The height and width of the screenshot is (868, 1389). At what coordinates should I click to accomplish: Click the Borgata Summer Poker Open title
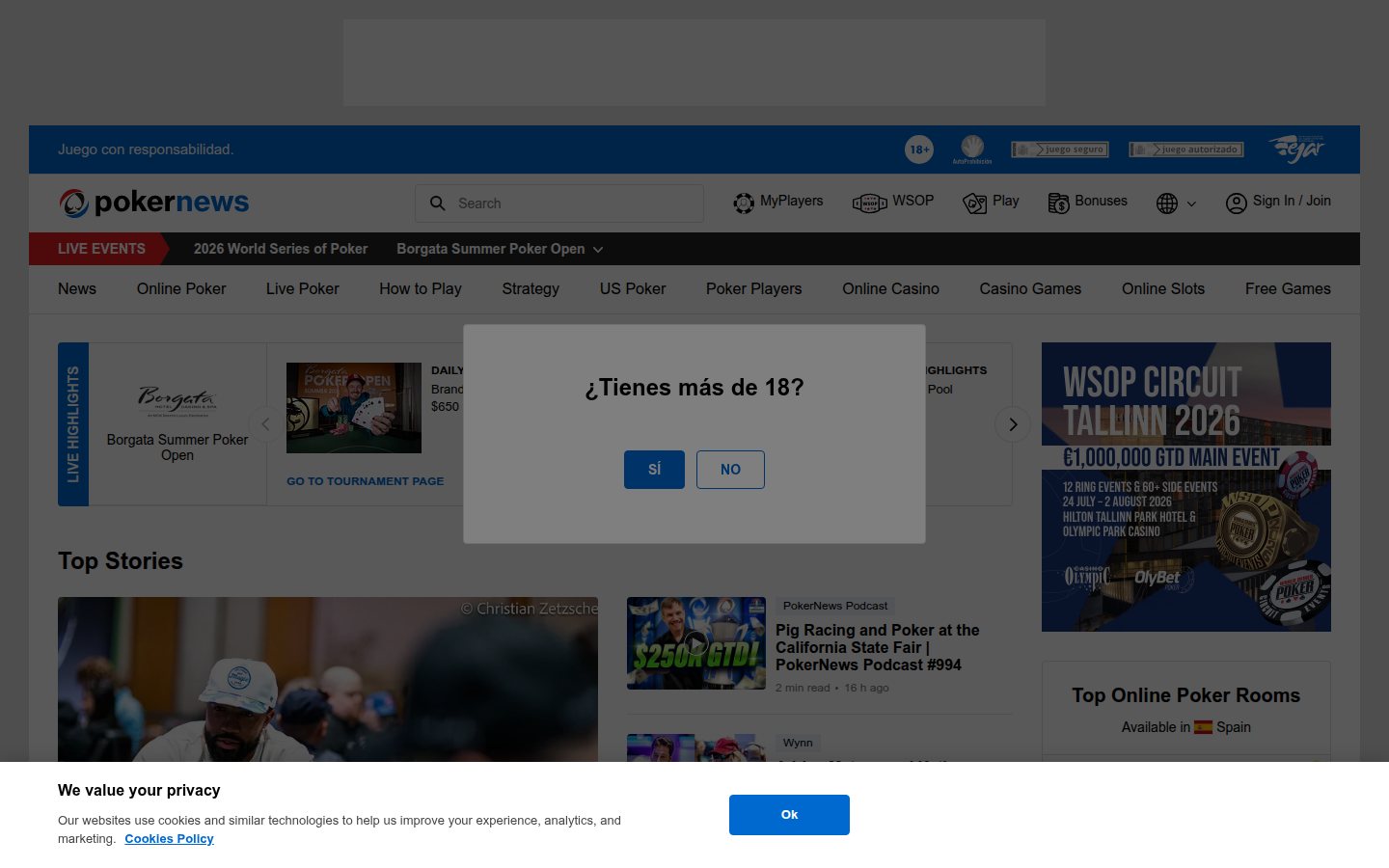click(177, 448)
